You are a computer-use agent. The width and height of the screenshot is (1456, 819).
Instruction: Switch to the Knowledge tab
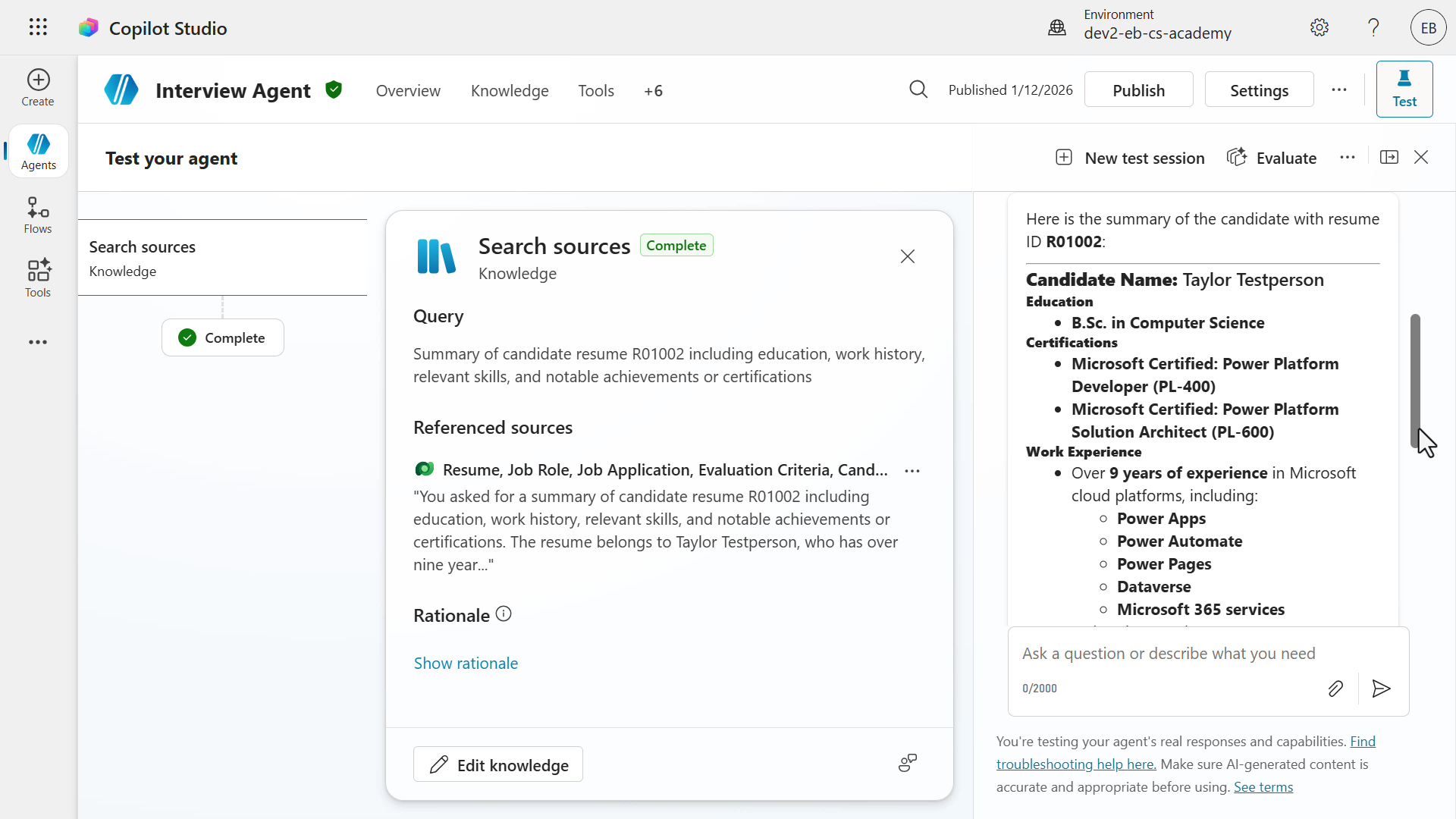510,91
